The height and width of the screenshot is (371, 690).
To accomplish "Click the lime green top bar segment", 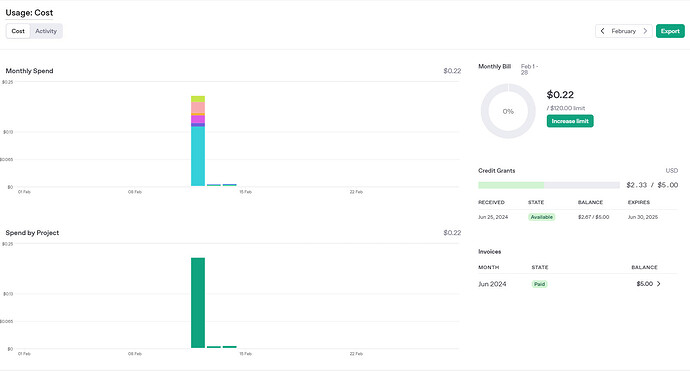I will click(198, 99).
